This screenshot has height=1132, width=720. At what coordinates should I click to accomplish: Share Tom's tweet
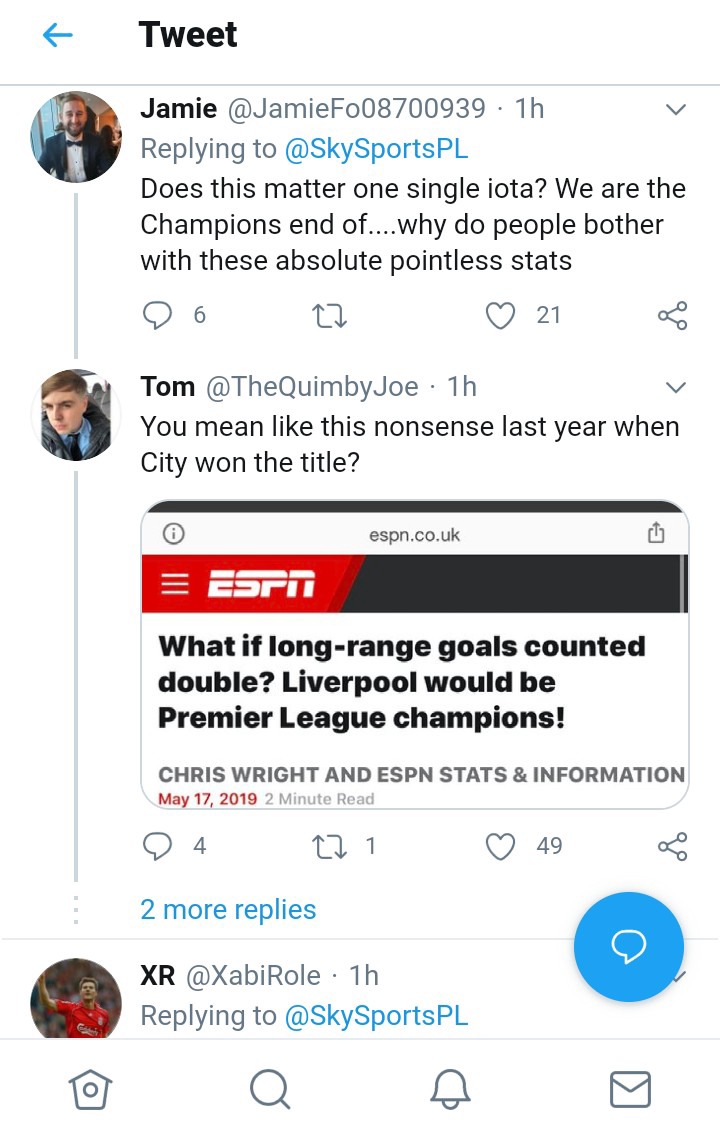tap(672, 846)
